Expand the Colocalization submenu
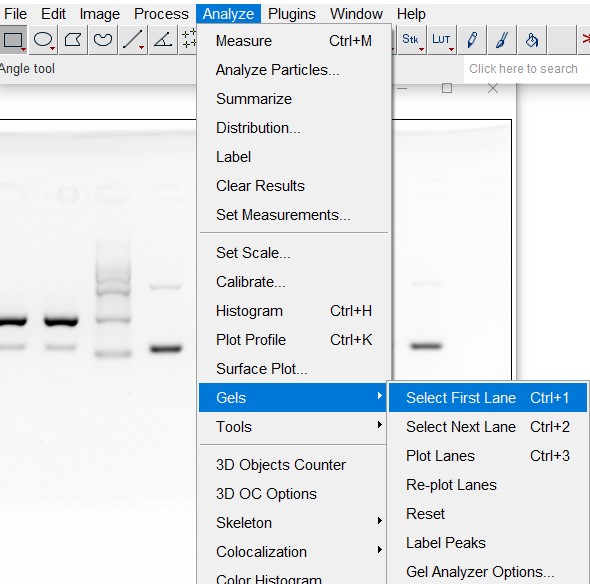Image resolution: width=590 pixels, height=584 pixels. [293, 552]
